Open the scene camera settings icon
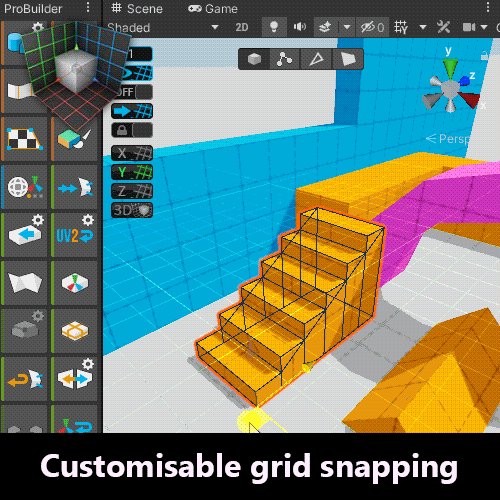This screenshot has width=500, height=500. [x=469, y=27]
